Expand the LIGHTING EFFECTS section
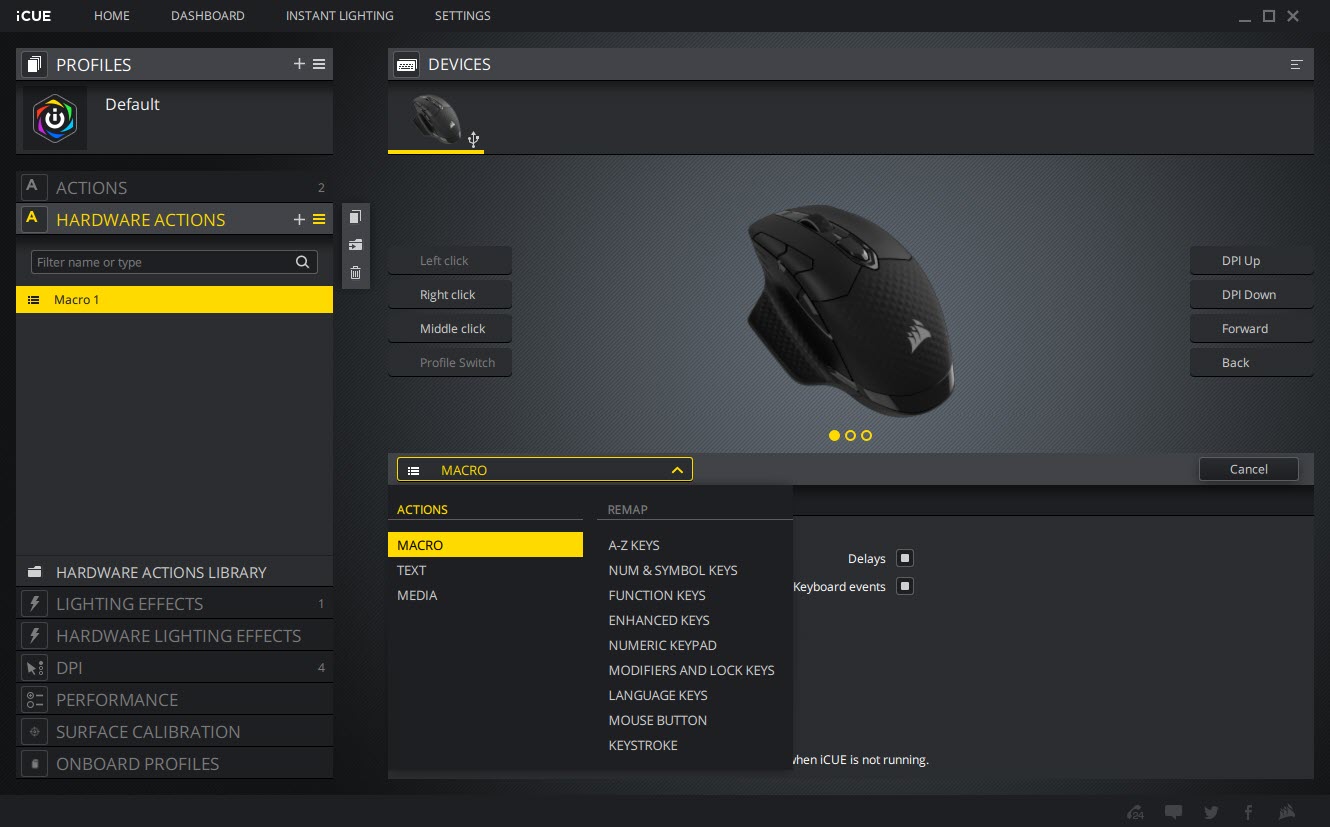The image size is (1330, 827). pos(174,604)
